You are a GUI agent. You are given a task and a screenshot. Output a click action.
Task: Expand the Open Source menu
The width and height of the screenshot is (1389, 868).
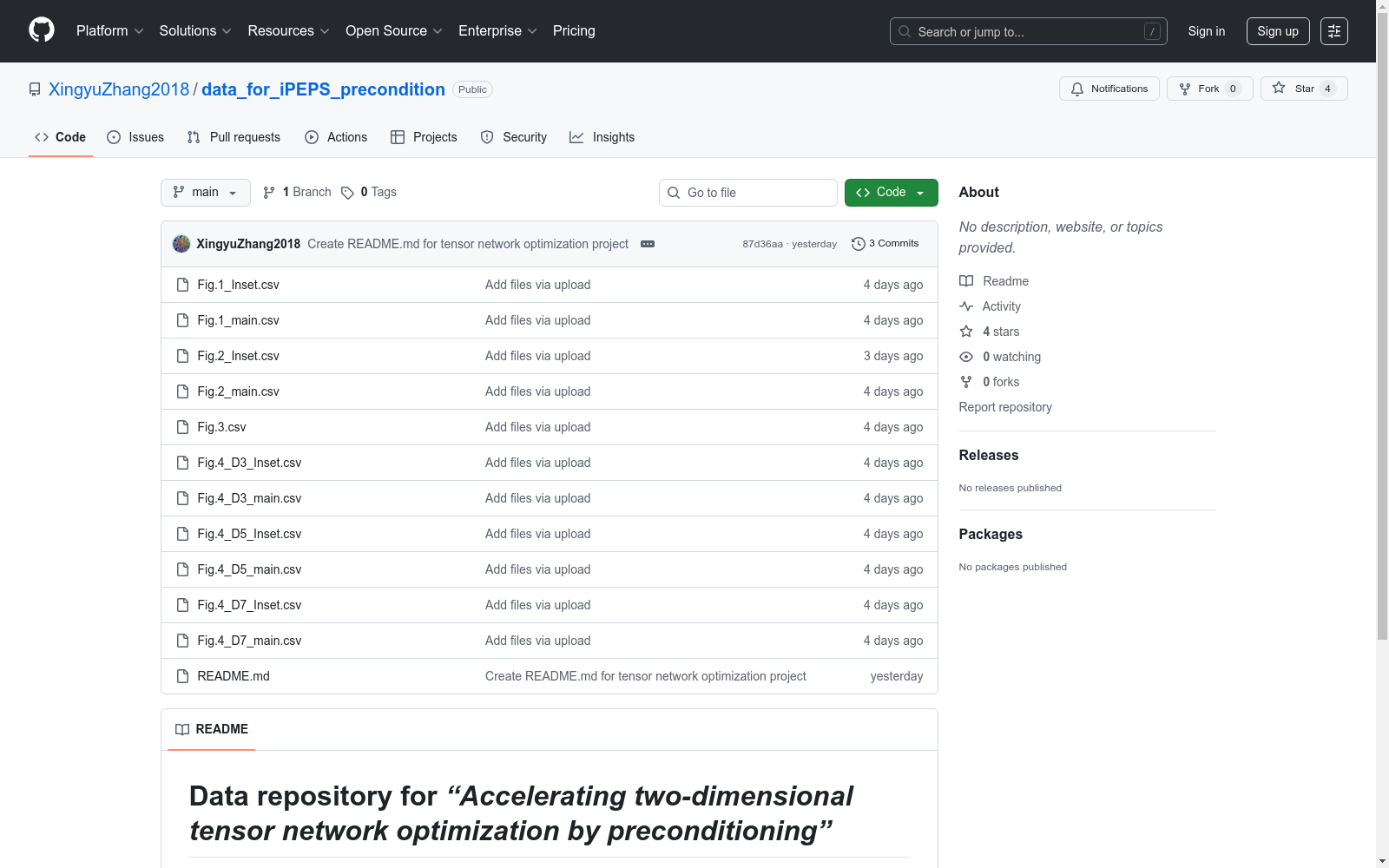(x=393, y=31)
